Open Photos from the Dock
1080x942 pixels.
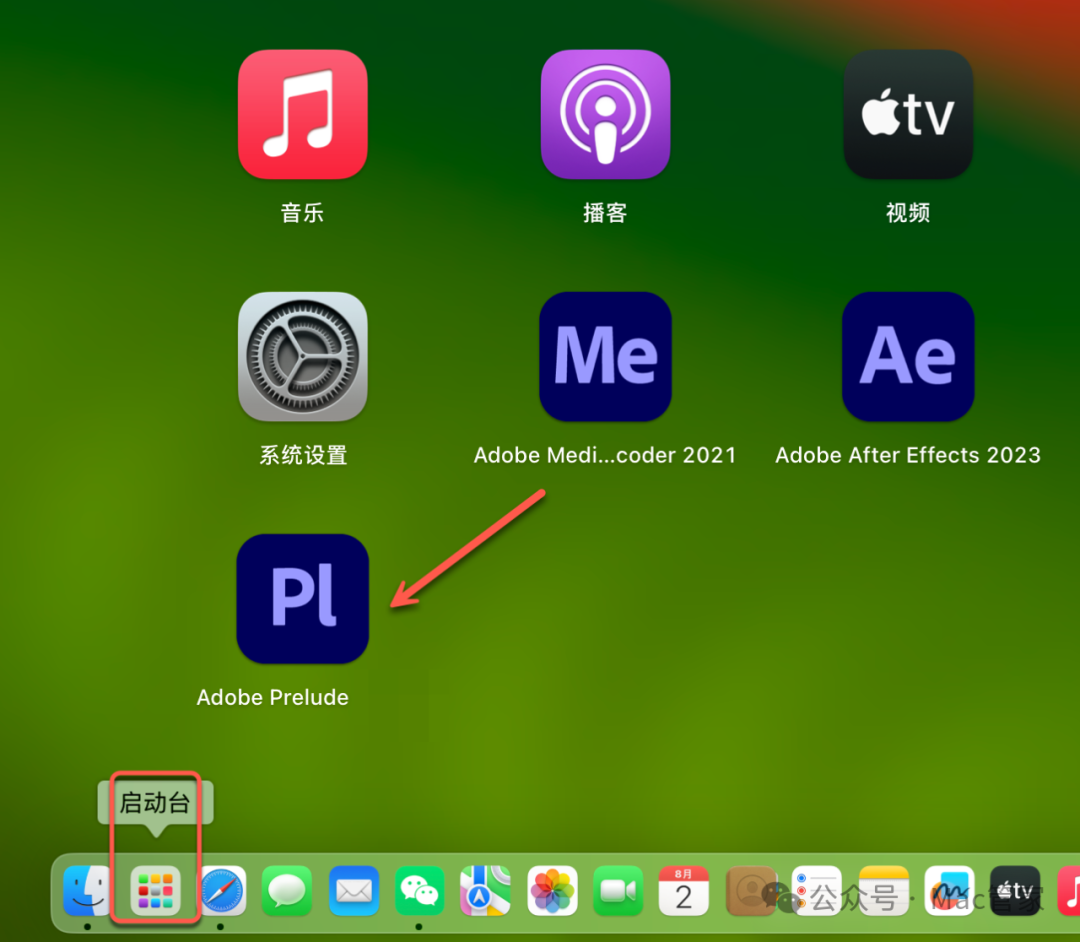click(552, 891)
